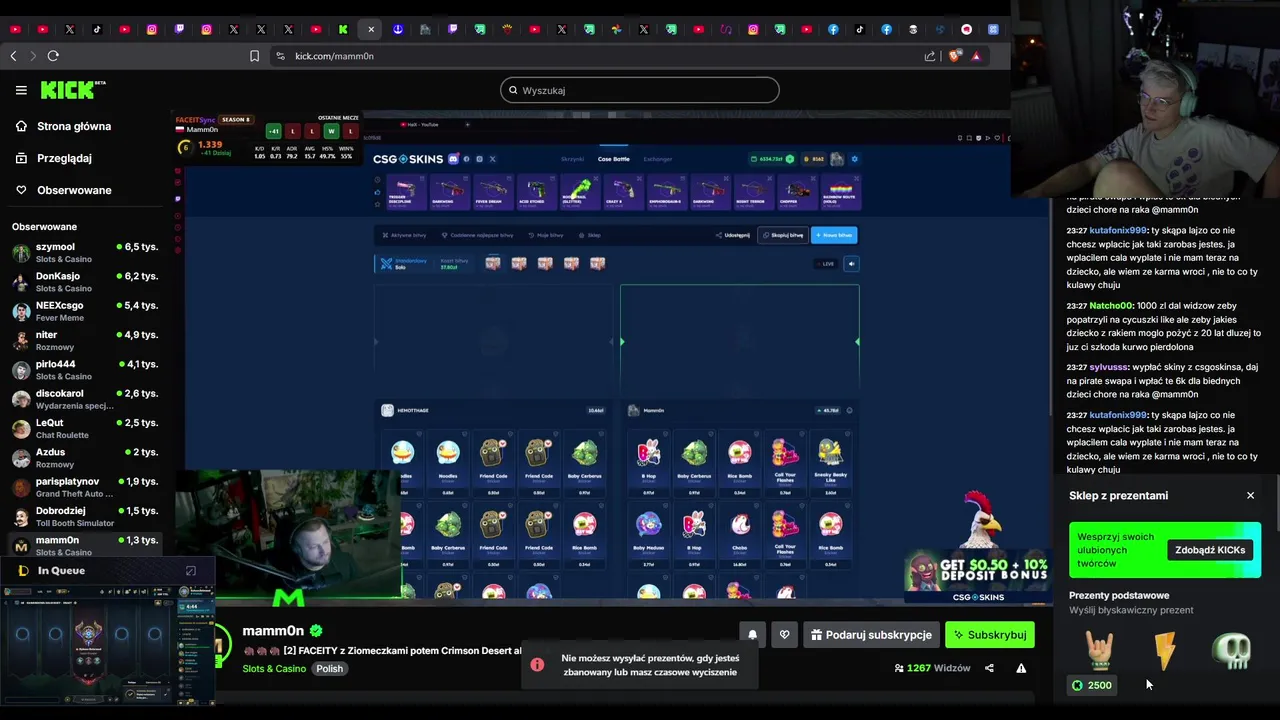Send the rock hand gift

coord(1100,651)
